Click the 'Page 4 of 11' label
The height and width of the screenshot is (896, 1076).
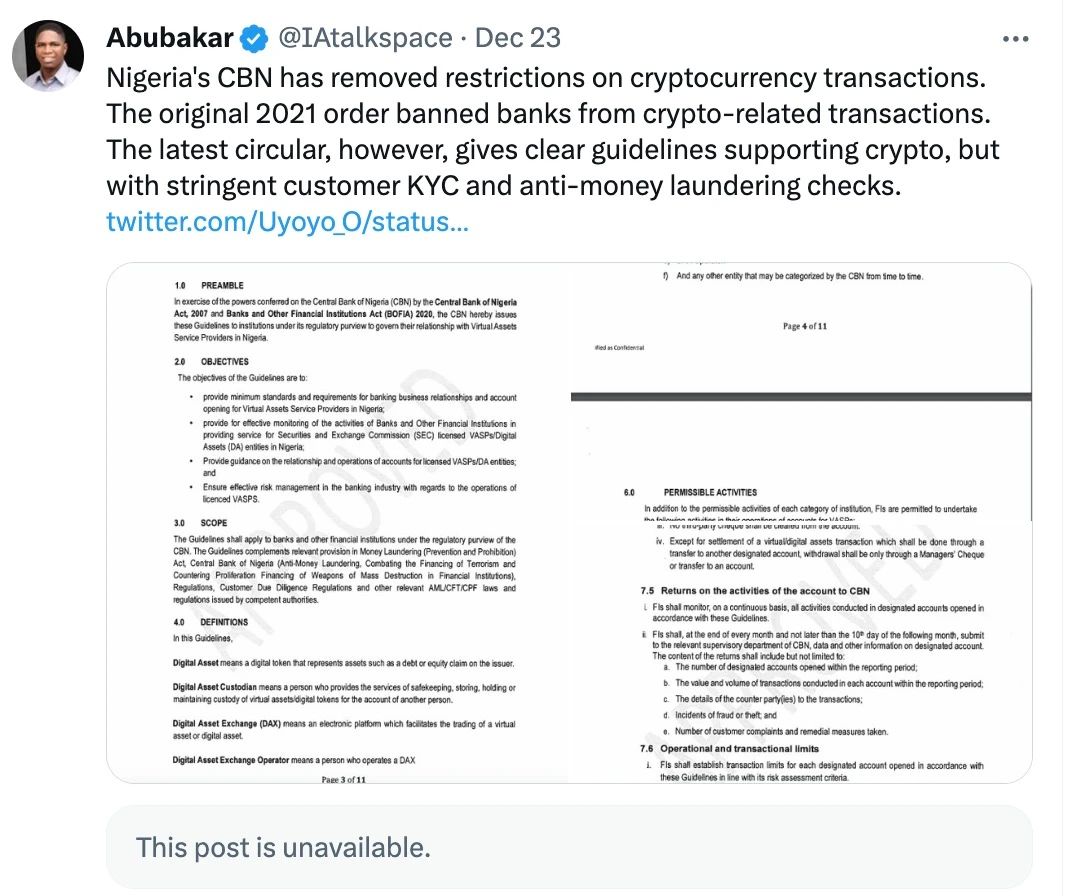click(805, 327)
